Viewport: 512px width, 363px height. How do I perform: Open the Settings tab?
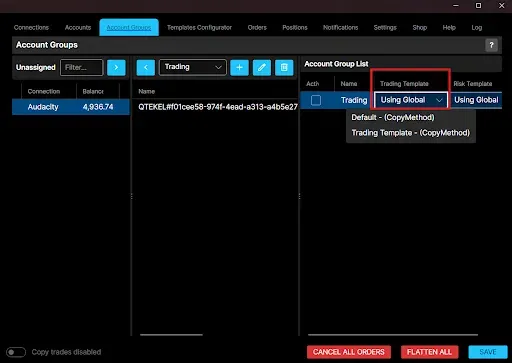tap(385, 28)
